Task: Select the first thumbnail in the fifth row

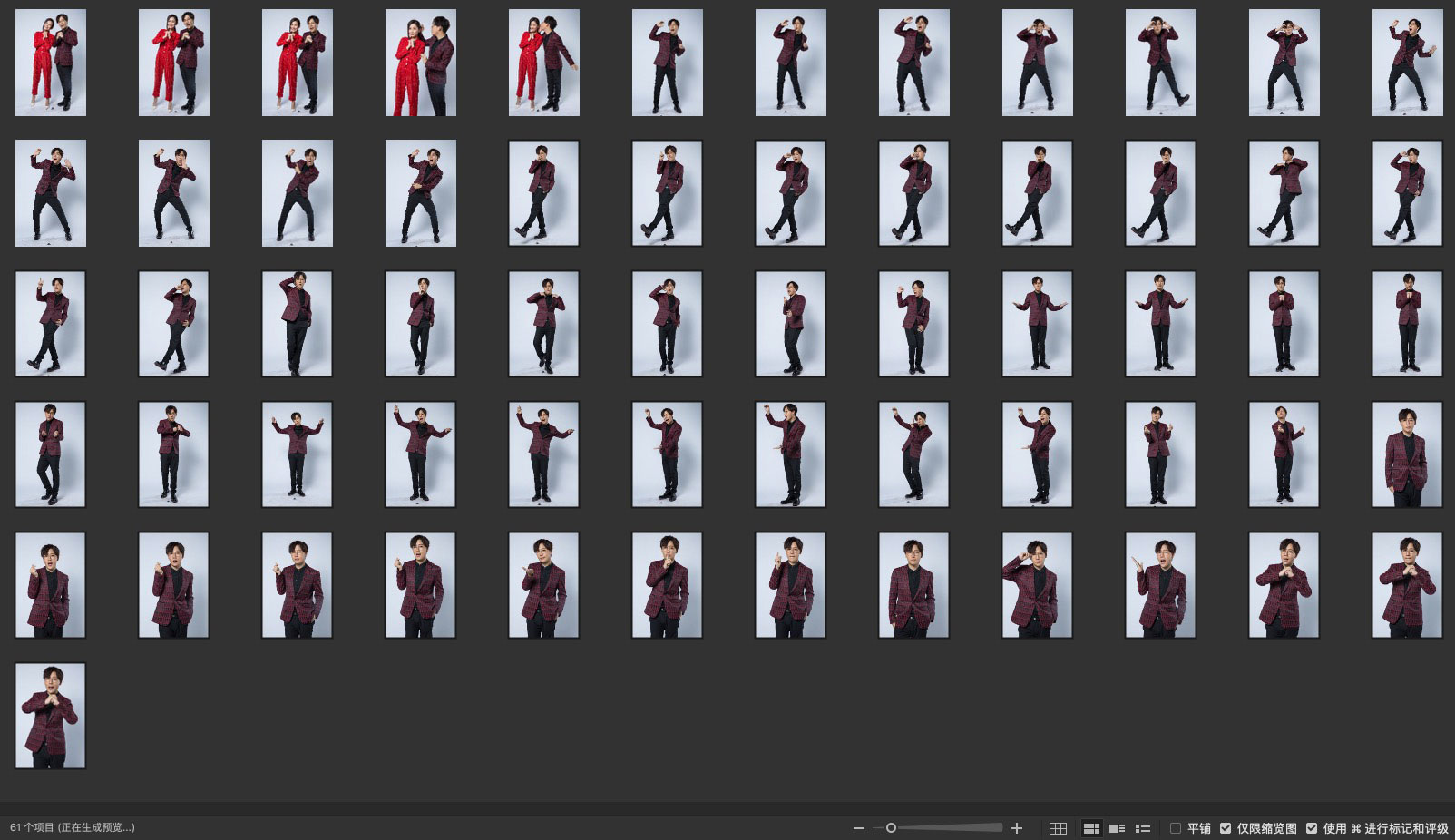Action: (x=51, y=585)
